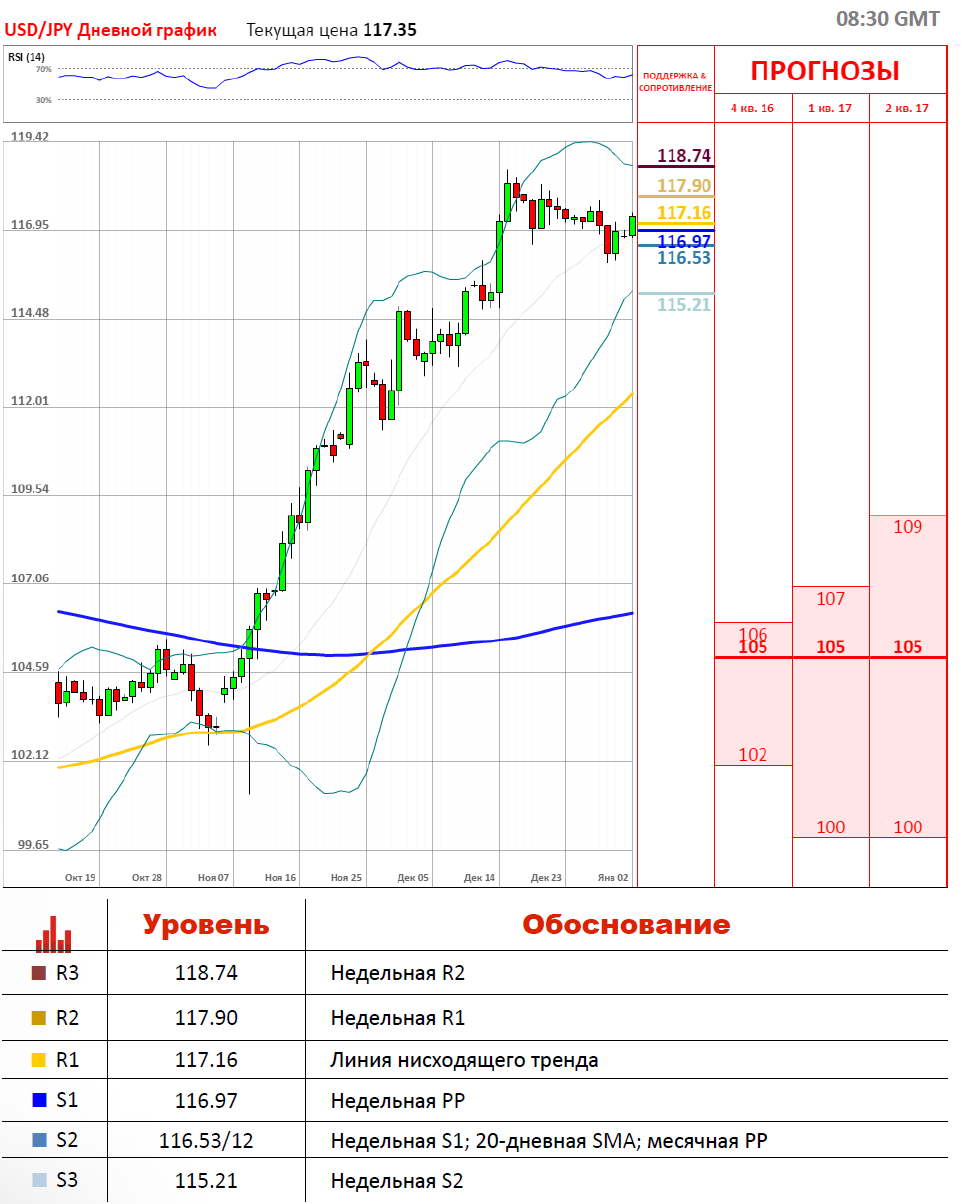Select the yellow R1 color swatch
Viewport: 963px width, 1204px height.
[39, 1059]
